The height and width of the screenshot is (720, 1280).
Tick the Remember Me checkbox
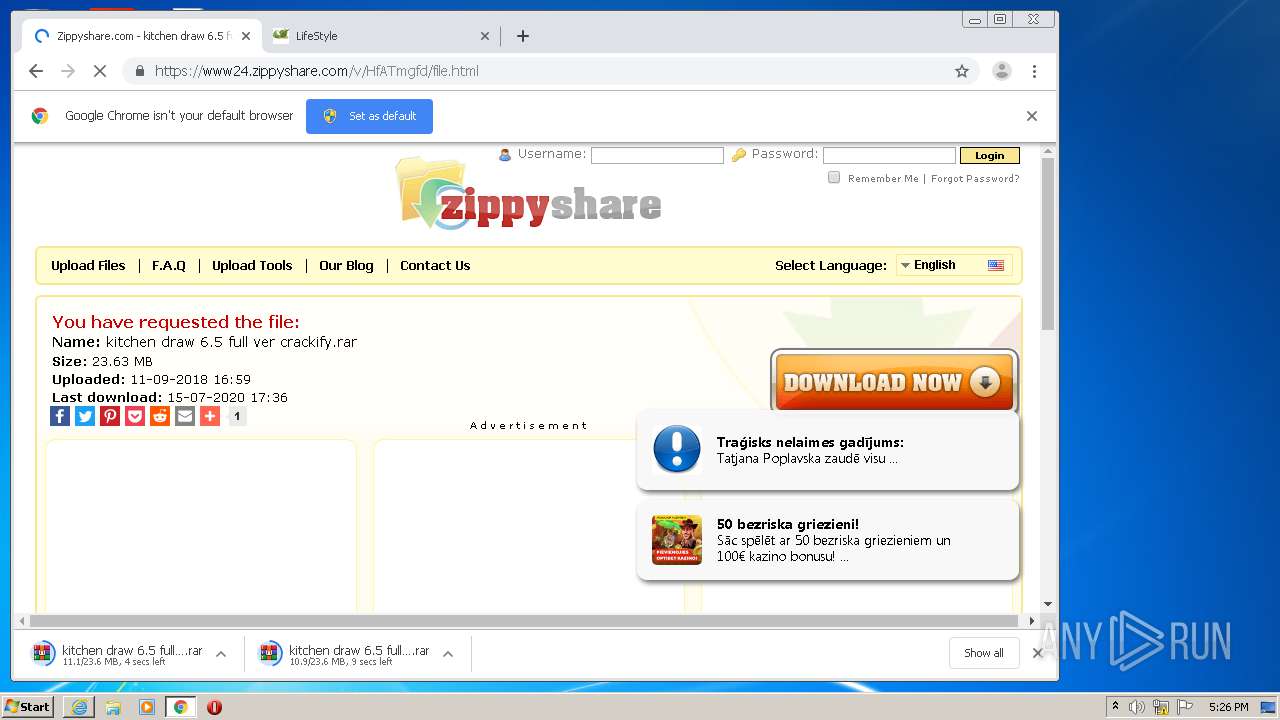[x=834, y=177]
